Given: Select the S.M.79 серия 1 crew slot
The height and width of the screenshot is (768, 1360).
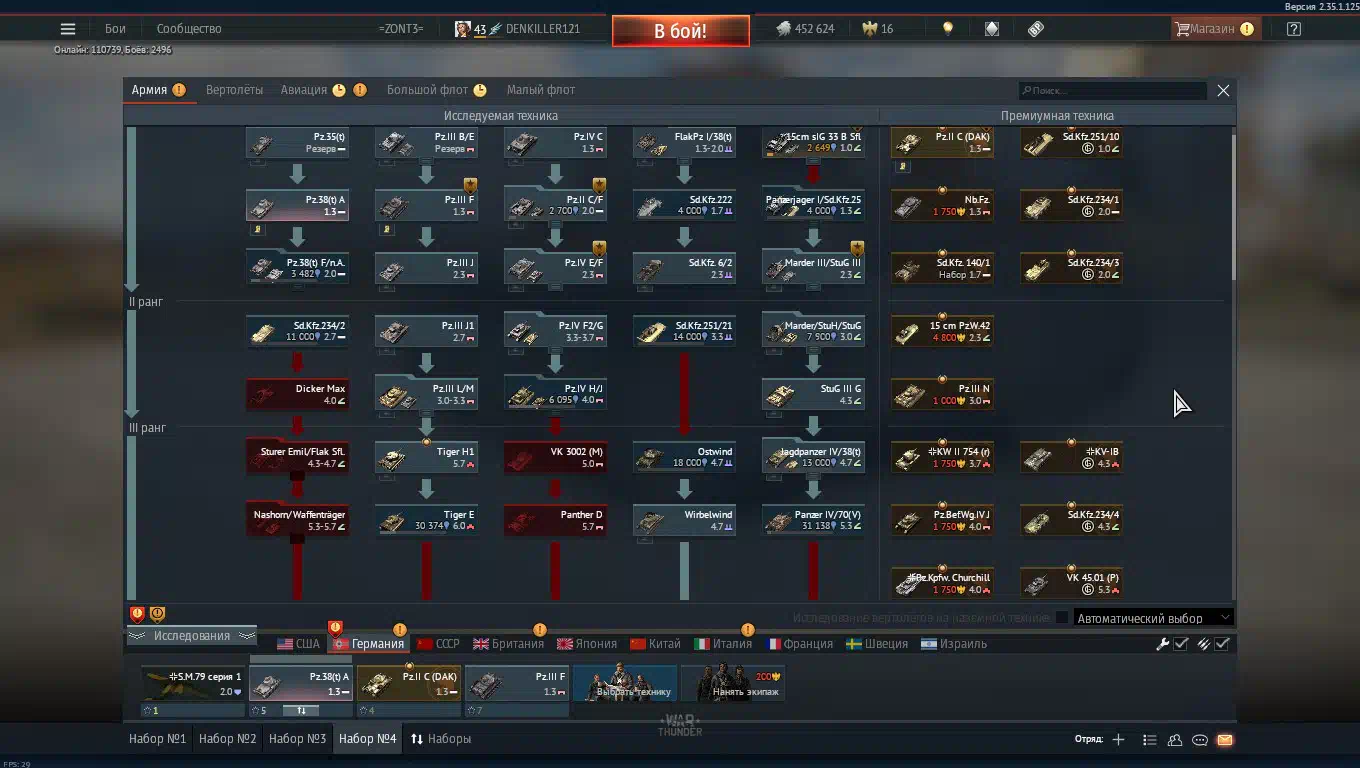Looking at the screenshot, I should tap(193, 684).
